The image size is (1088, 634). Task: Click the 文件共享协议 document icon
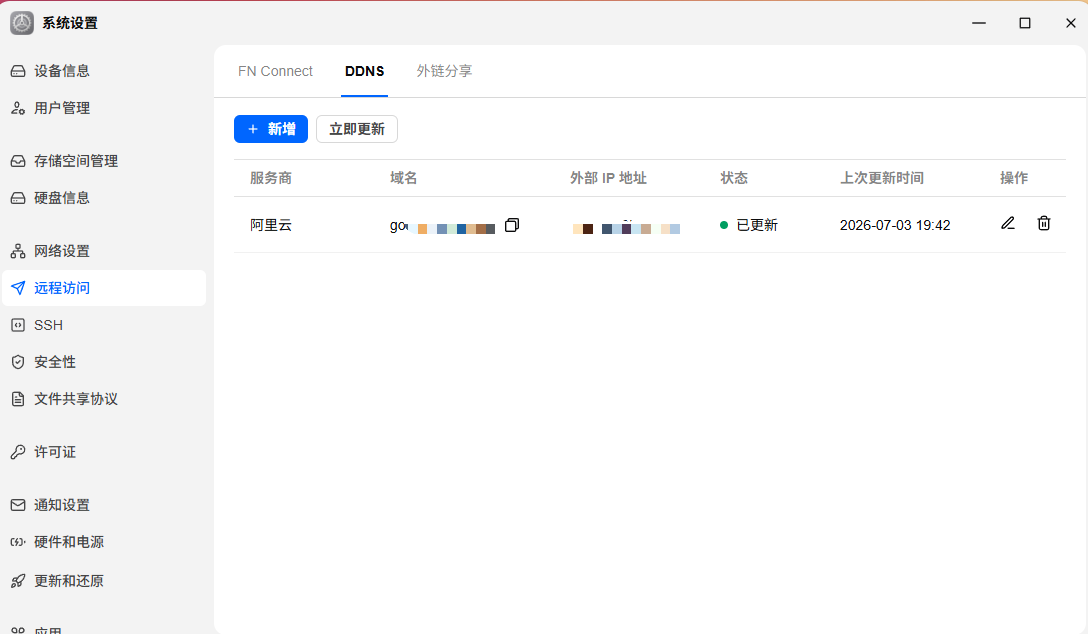(x=18, y=399)
